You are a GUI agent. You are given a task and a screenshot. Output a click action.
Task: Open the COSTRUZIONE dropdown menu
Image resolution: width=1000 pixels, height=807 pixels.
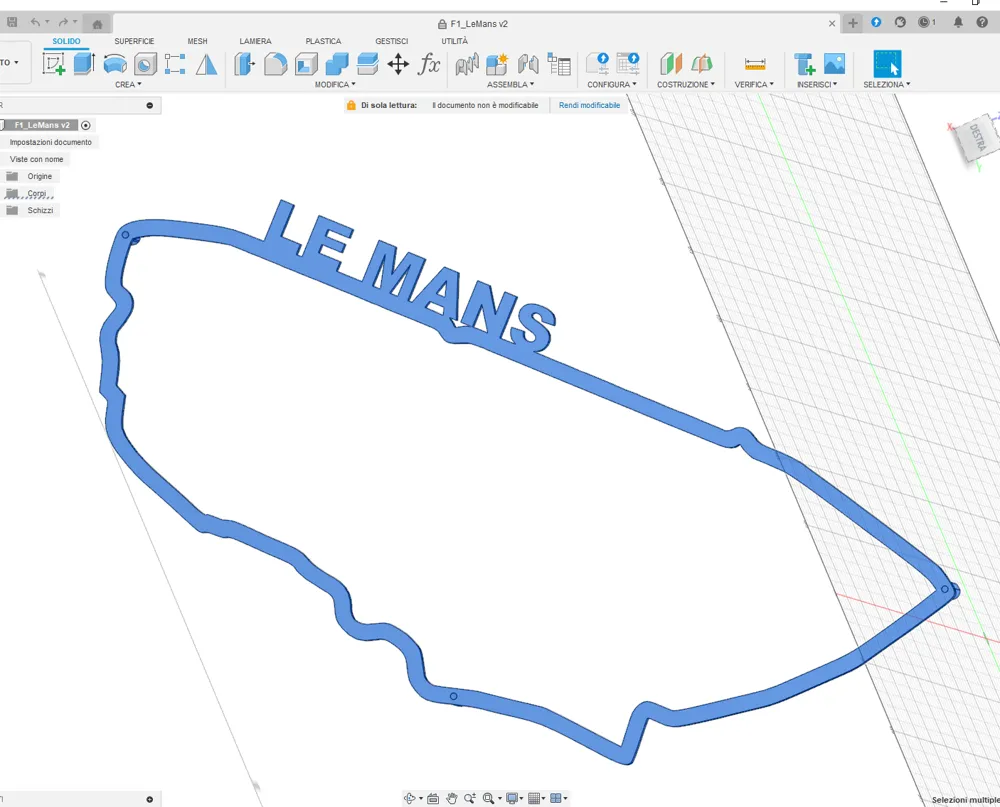click(x=686, y=84)
